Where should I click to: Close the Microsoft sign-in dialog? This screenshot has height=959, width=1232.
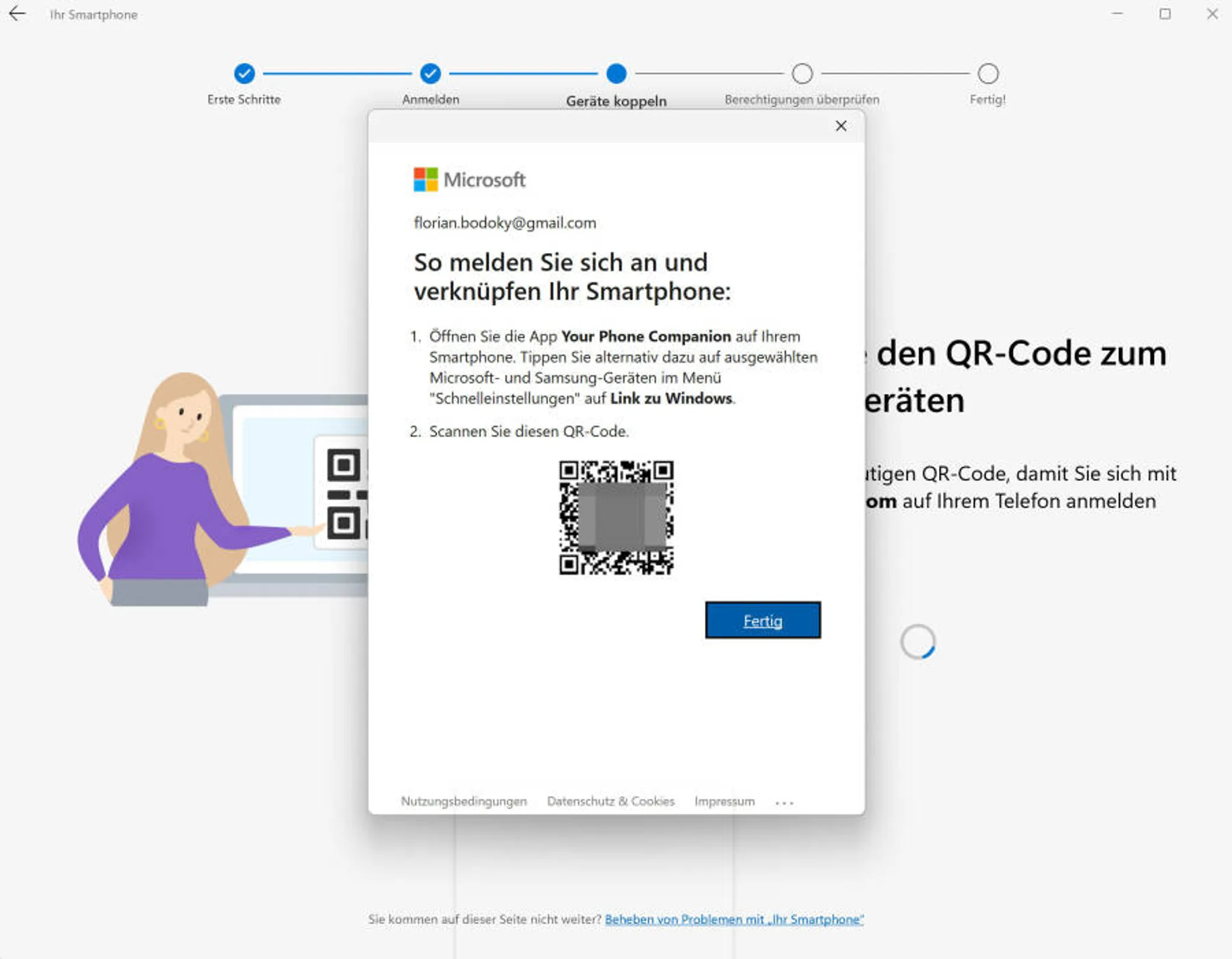(841, 126)
